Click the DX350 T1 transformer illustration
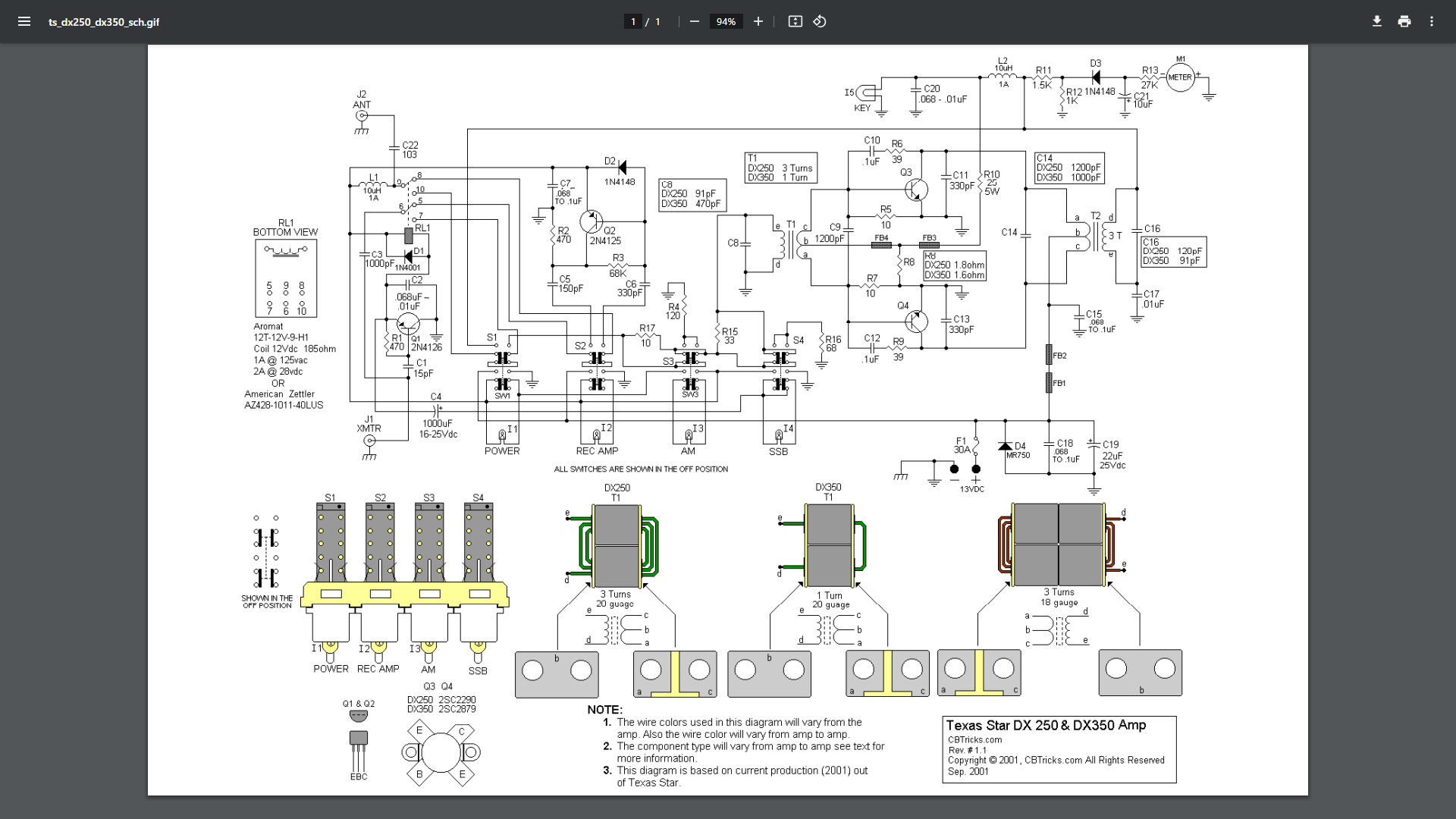 (x=829, y=546)
